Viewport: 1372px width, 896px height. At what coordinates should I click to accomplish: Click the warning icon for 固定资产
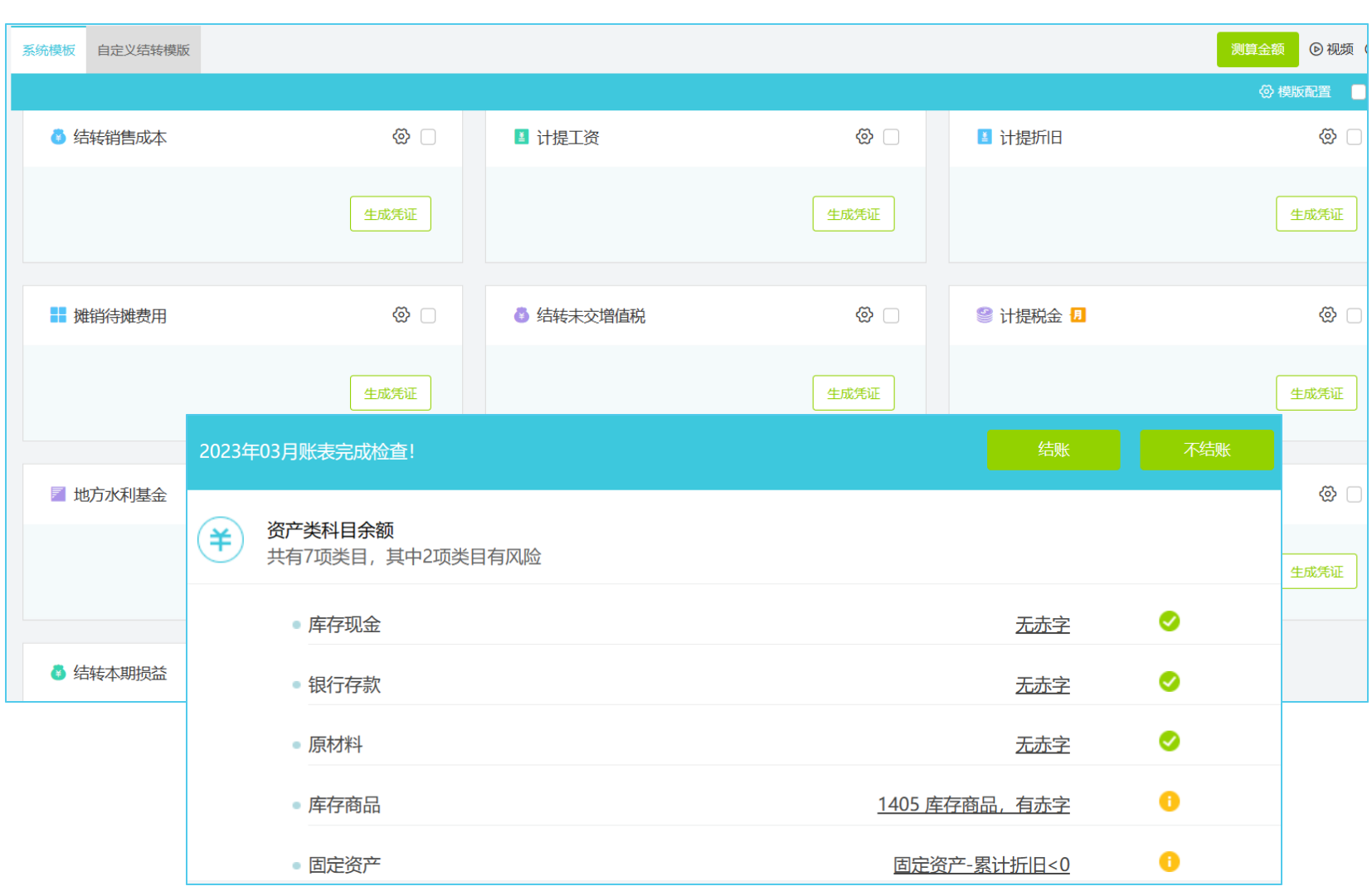click(x=1169, y=862)
